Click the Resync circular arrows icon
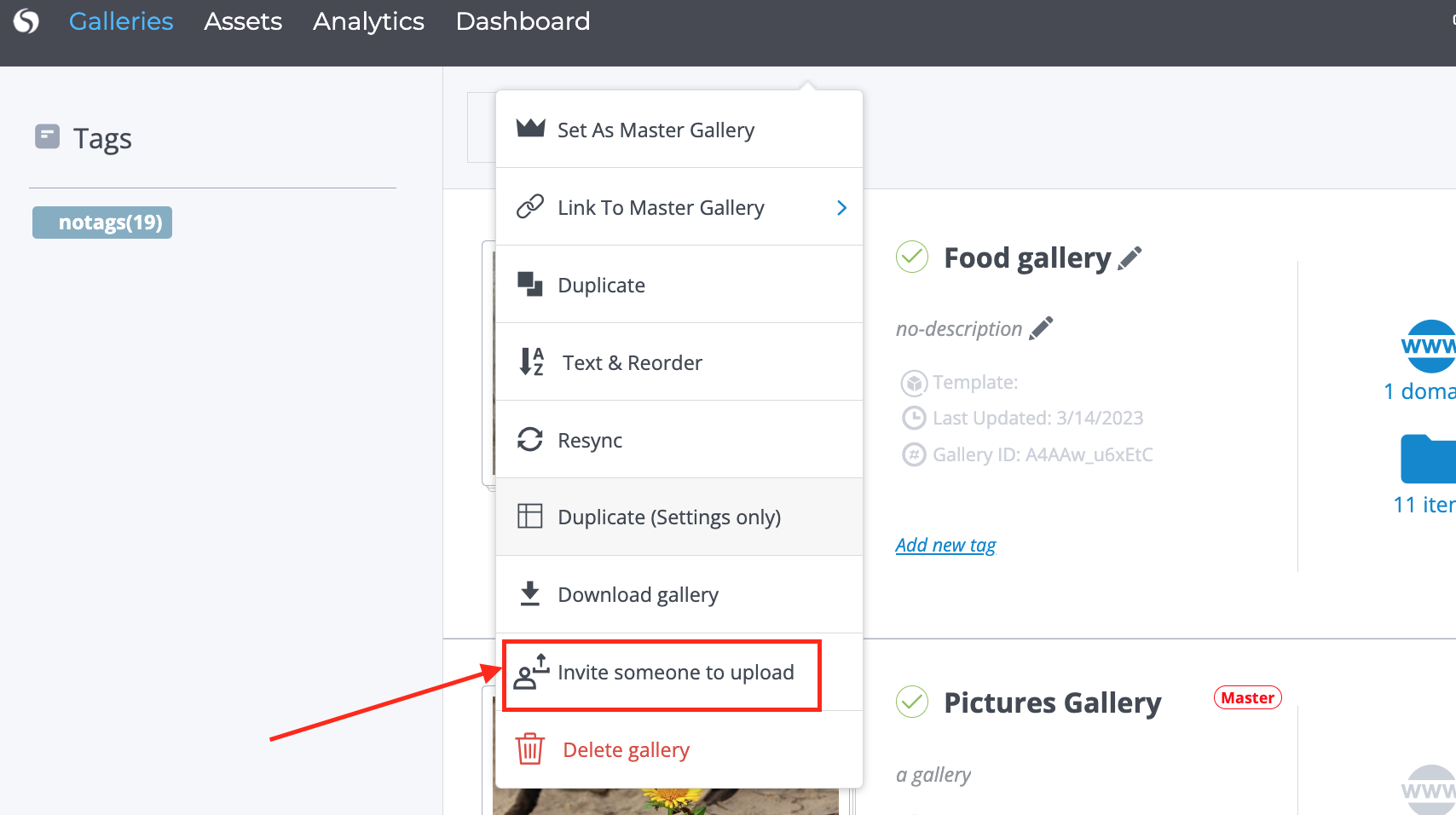This screenshot has height=815, width=1456. (530, 440)
